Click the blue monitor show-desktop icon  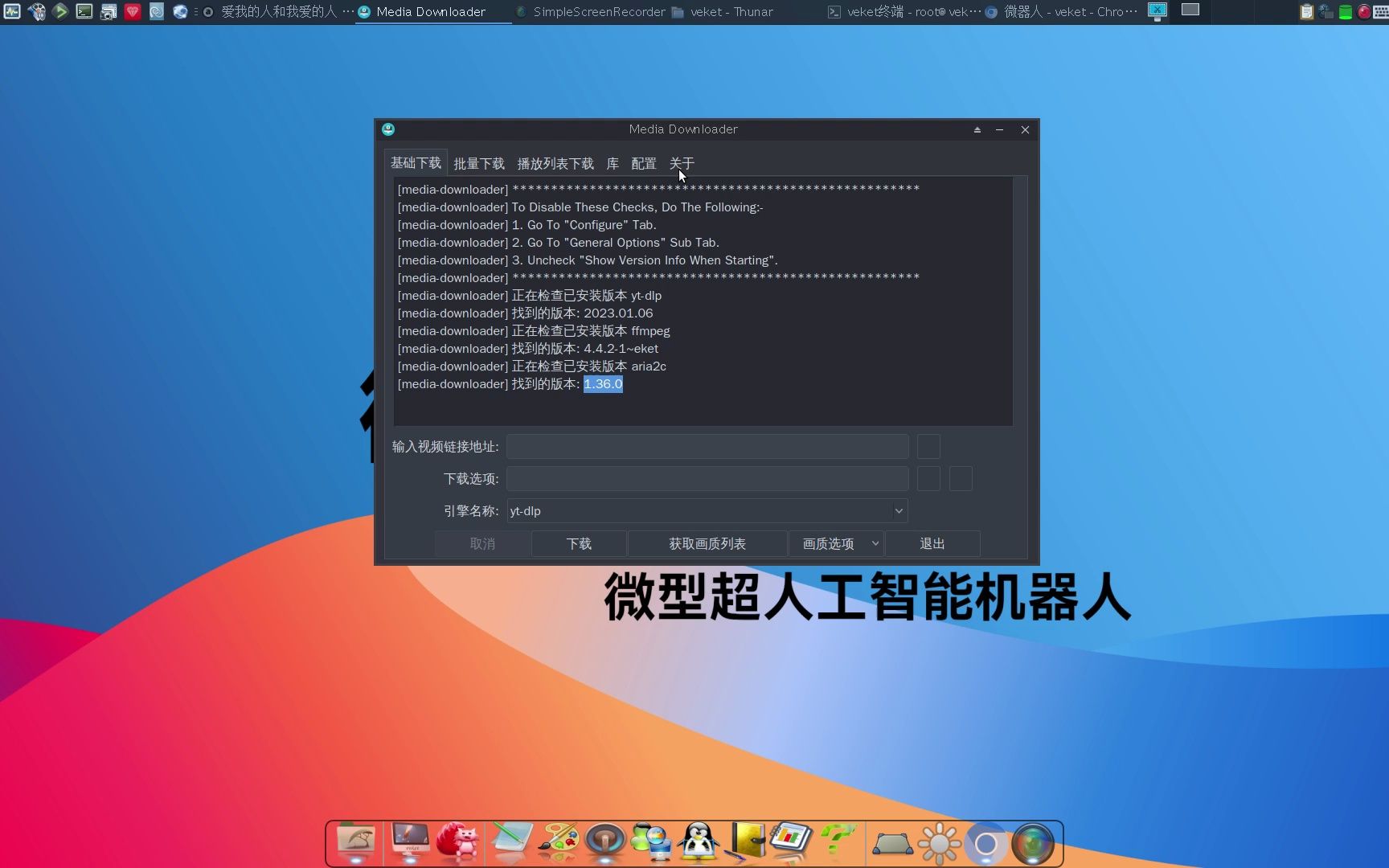(x=1157, y=10)
